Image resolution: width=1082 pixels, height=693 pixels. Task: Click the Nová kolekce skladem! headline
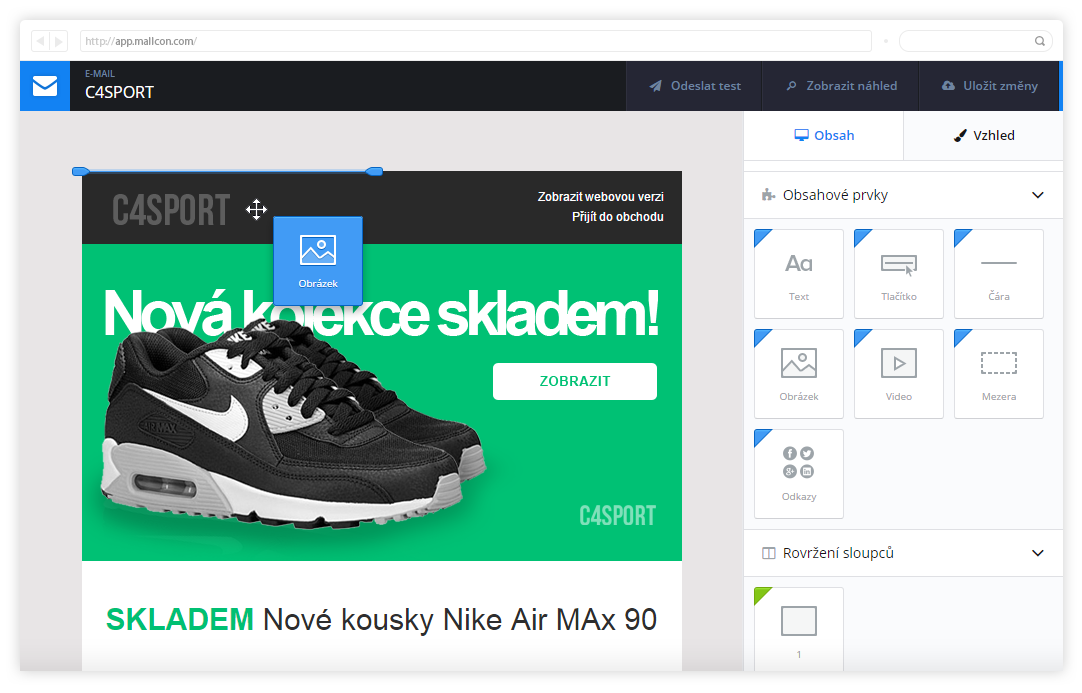(381, 313)
